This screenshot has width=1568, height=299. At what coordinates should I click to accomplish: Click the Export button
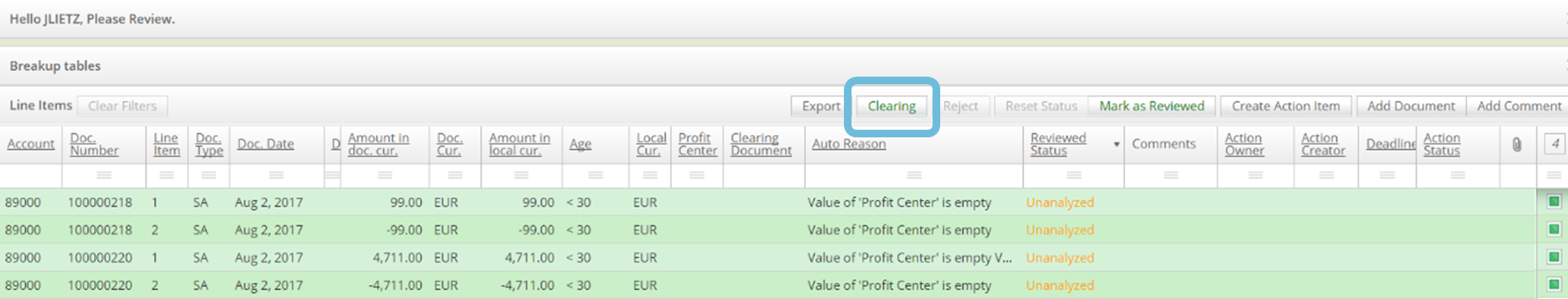pyautogui.click(x=820, y=106)
